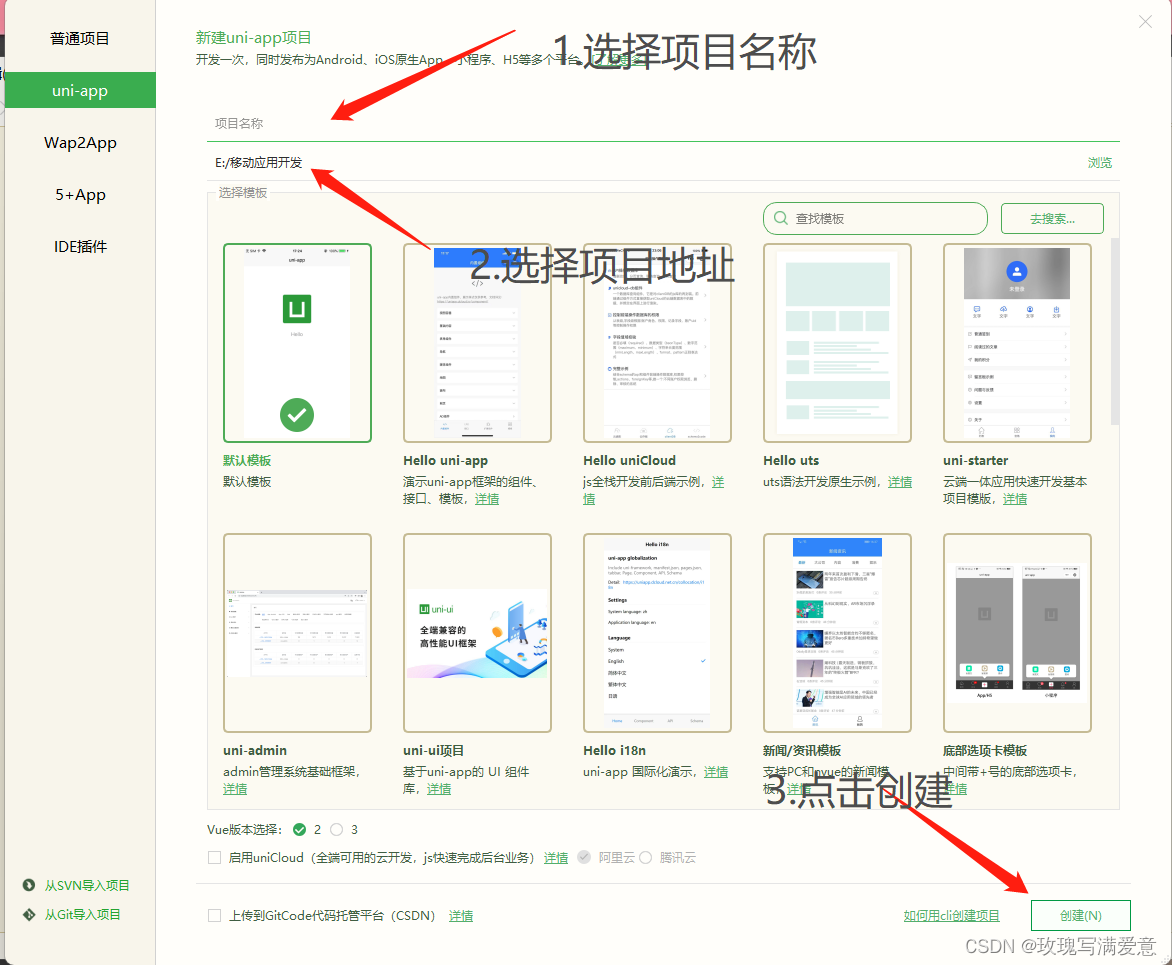Choose the Hello uts template thumbnail
This screenshot has height=965, width=1172.
(837, 342)
